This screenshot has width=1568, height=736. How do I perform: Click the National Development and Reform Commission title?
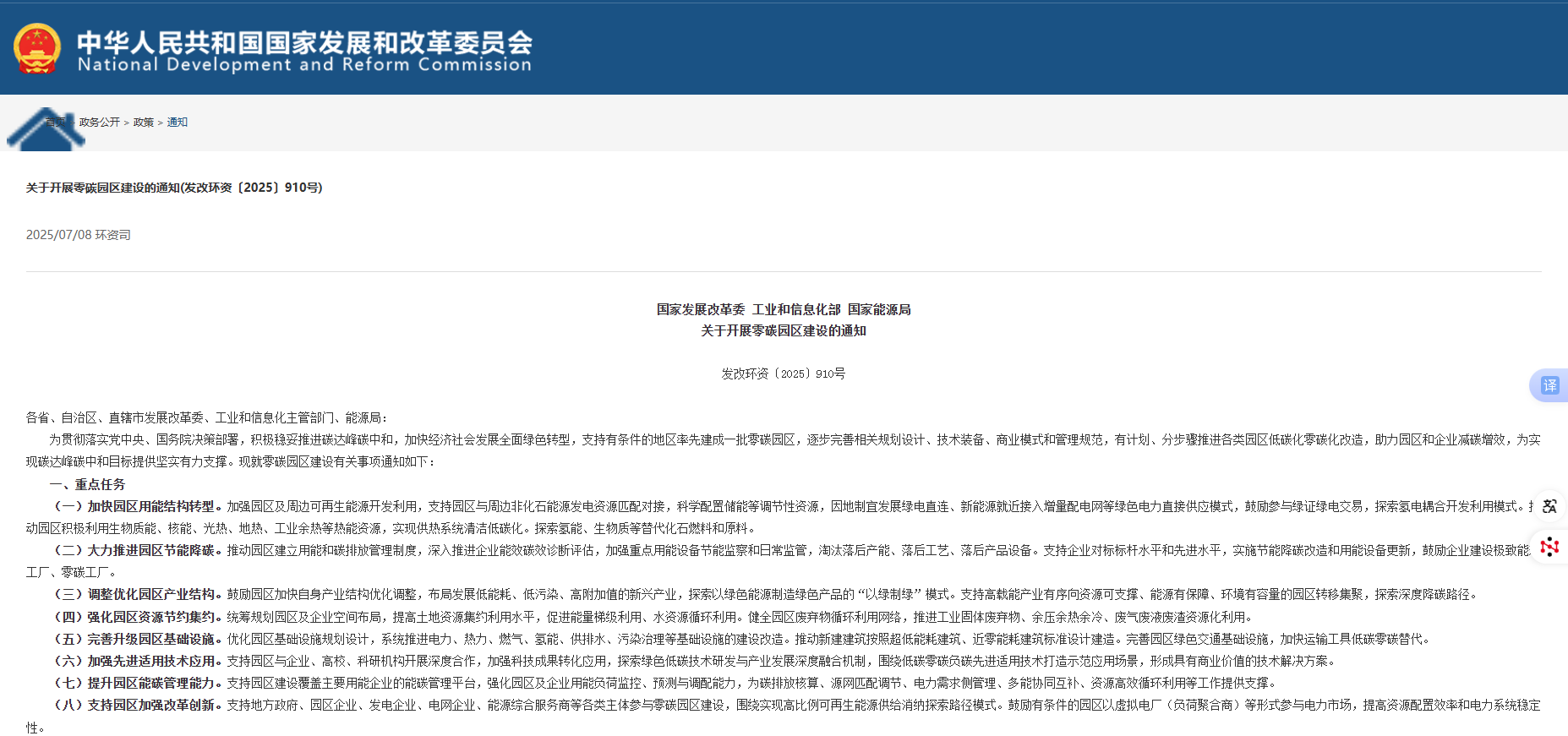(304, 52)
